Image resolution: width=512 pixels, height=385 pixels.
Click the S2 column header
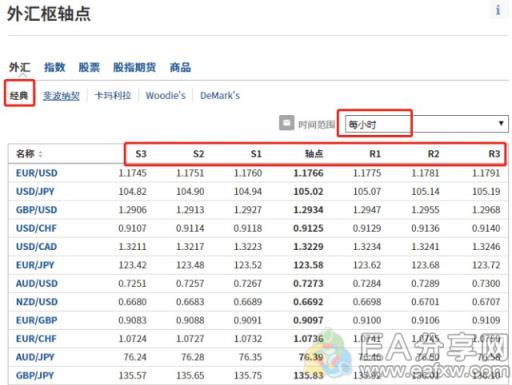pyautogui.click(x=198, y=154)
